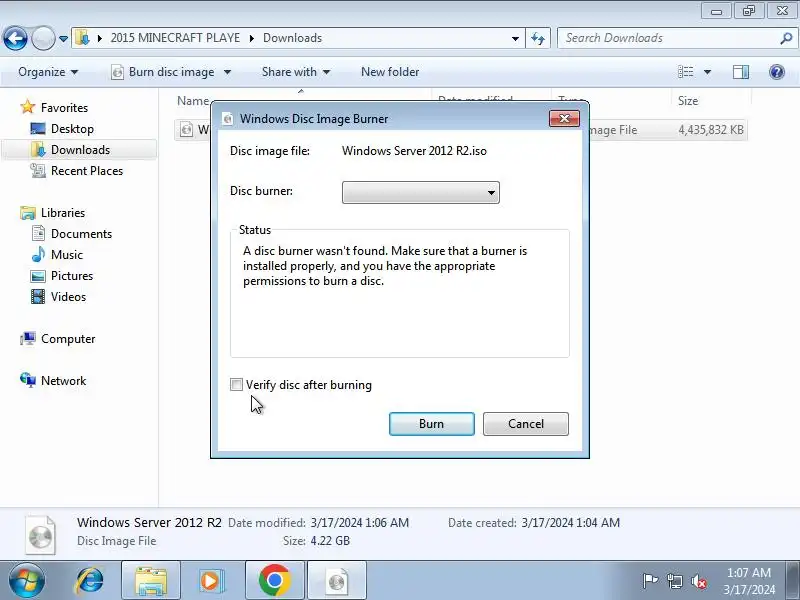Image resolution: width=800 pixels, height=600 pixels.
Task: Open the Disc burner combo box
Action: click(421, 192)
